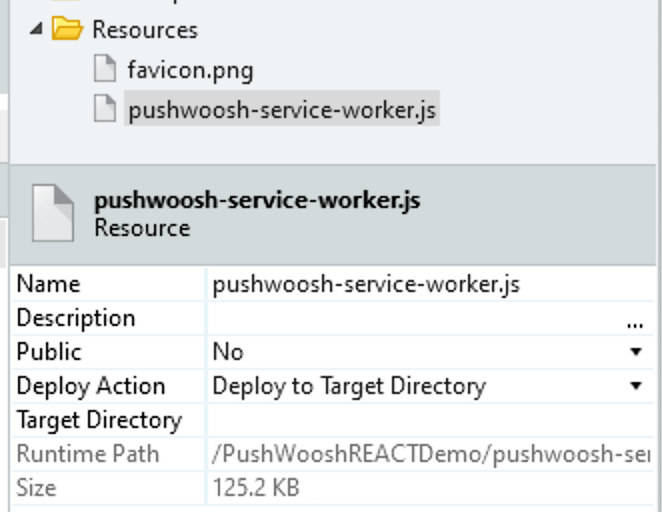Click the yellow Resources folder icon

pyautogui.click(x=67, y=29)
